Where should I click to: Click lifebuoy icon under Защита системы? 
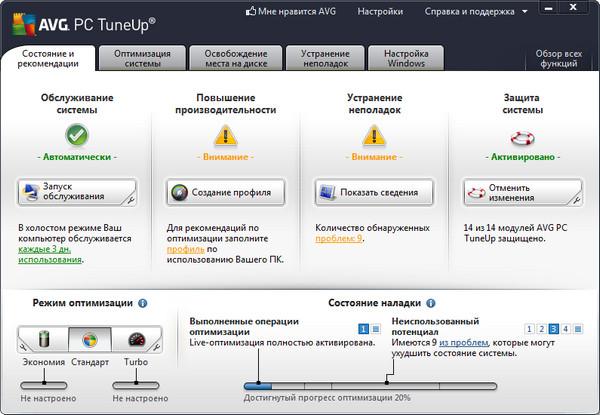click(x=522, y=138)
